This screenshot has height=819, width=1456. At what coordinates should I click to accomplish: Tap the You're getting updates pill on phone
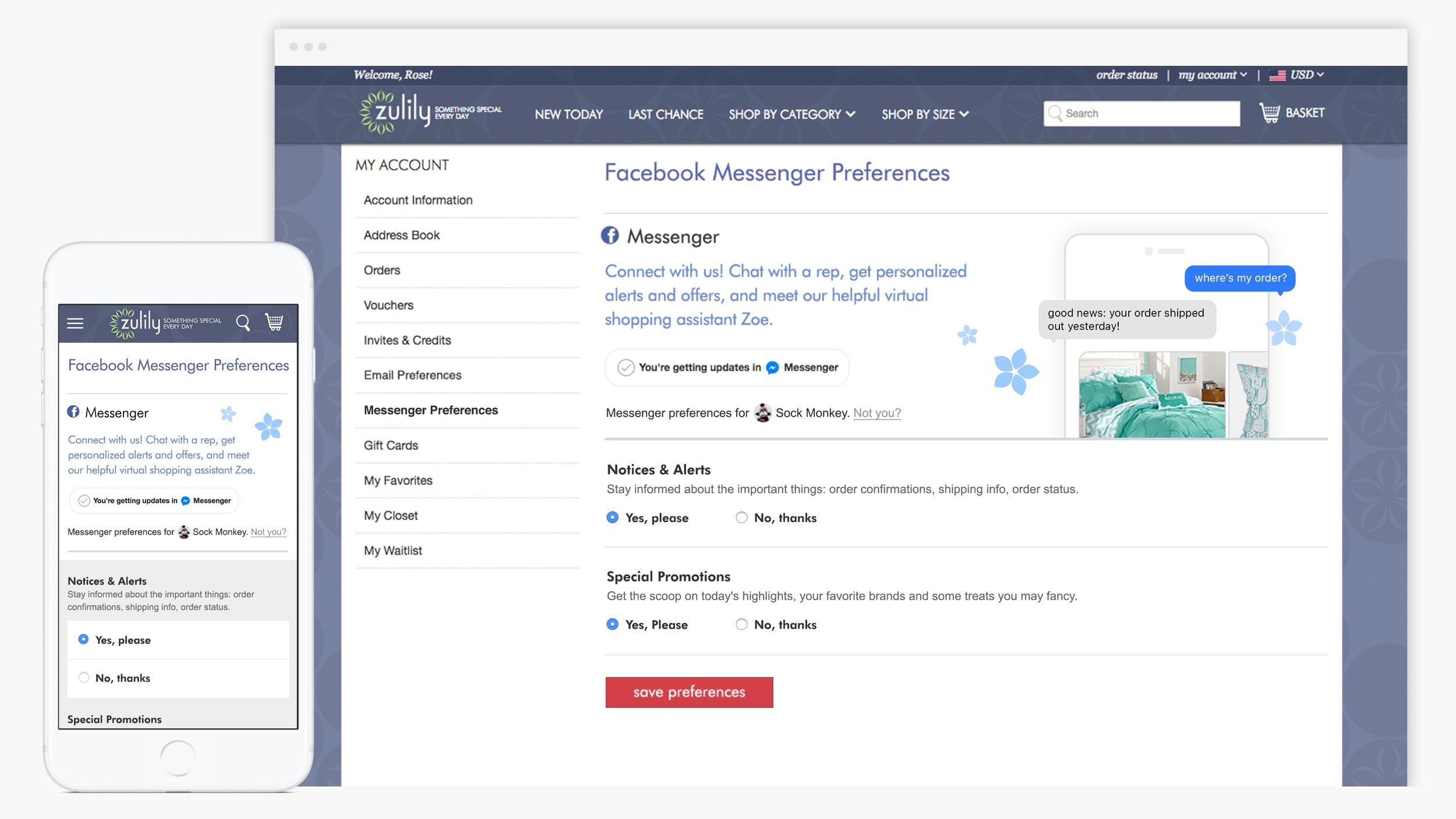(x=154, y=501)
